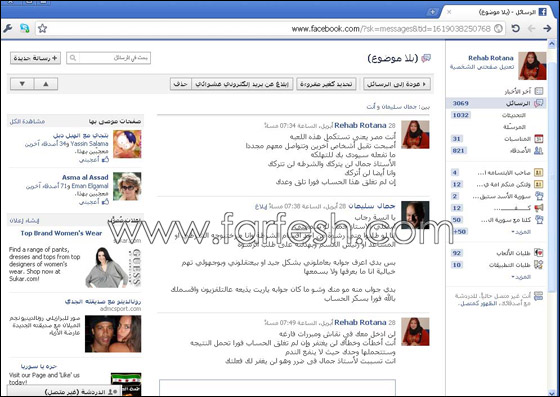Viewport: 560px width, 397px height.
Task: Click the messages search field
Action: (108, 58)
